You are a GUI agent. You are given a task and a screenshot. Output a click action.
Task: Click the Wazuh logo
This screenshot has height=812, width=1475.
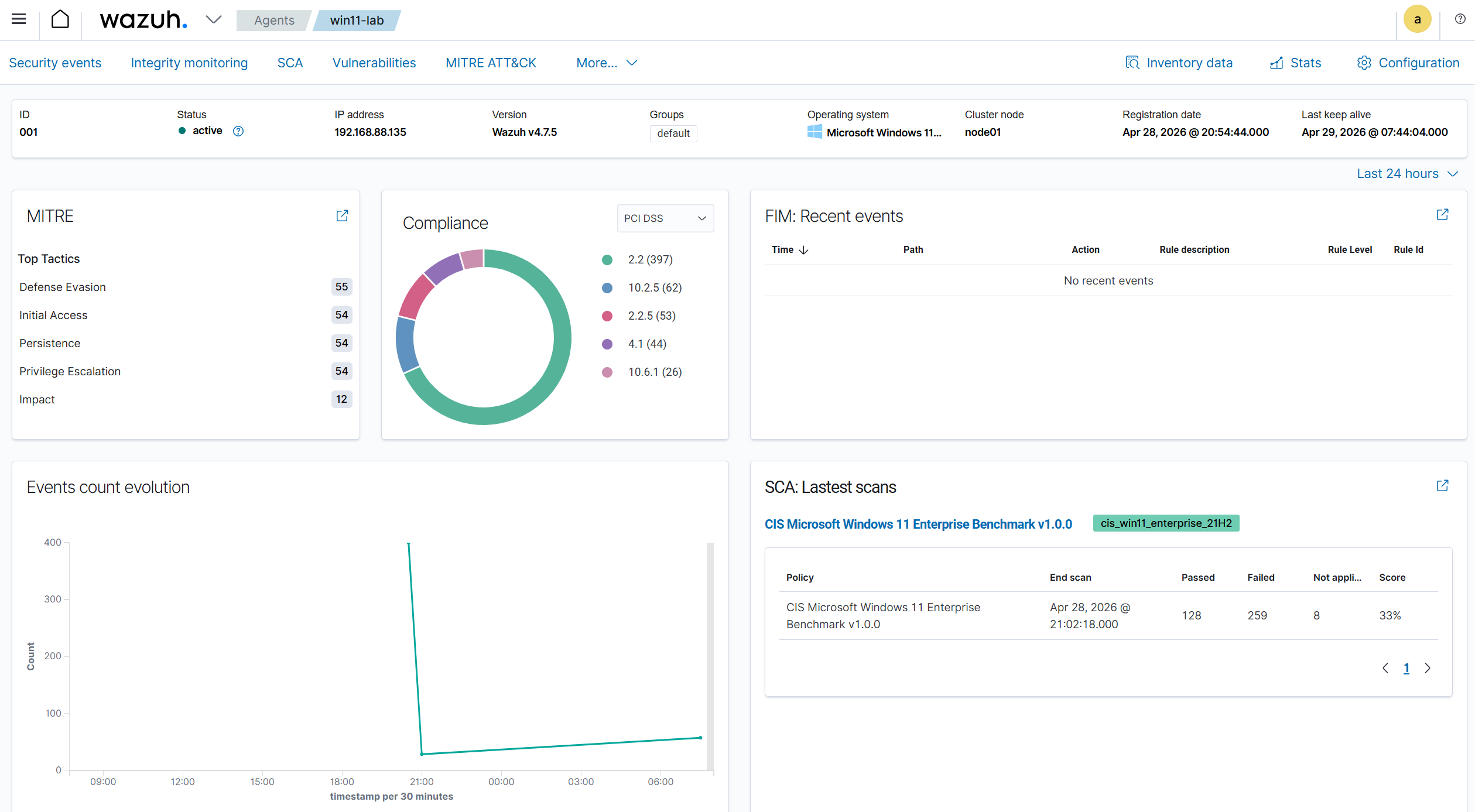(x=143, y=20)
